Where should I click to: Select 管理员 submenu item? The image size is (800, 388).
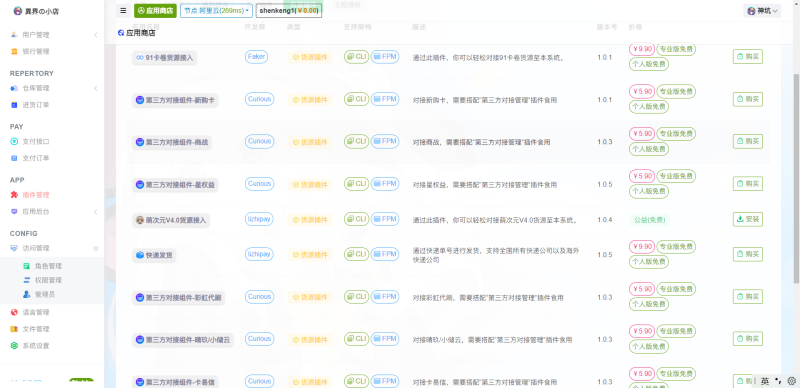(x=45, y=295)
